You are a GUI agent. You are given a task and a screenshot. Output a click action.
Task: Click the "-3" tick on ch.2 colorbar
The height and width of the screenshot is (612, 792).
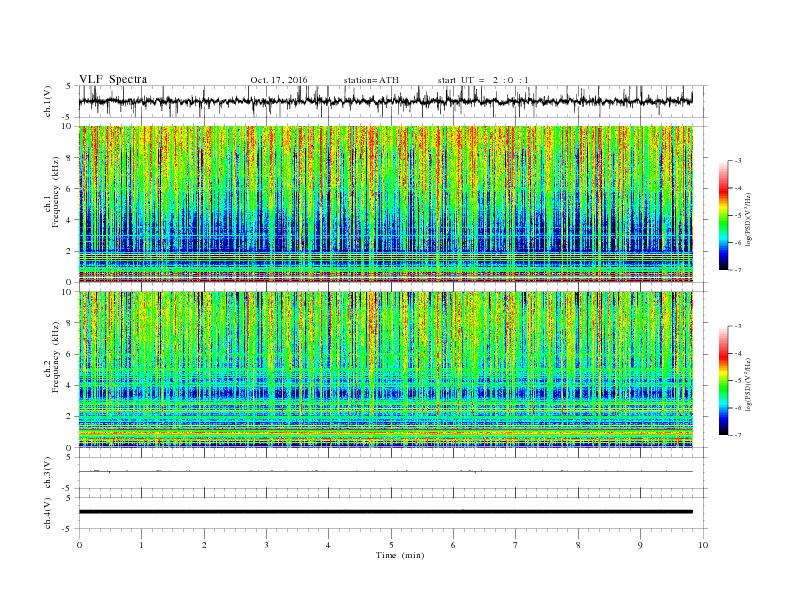coord(738,326)
